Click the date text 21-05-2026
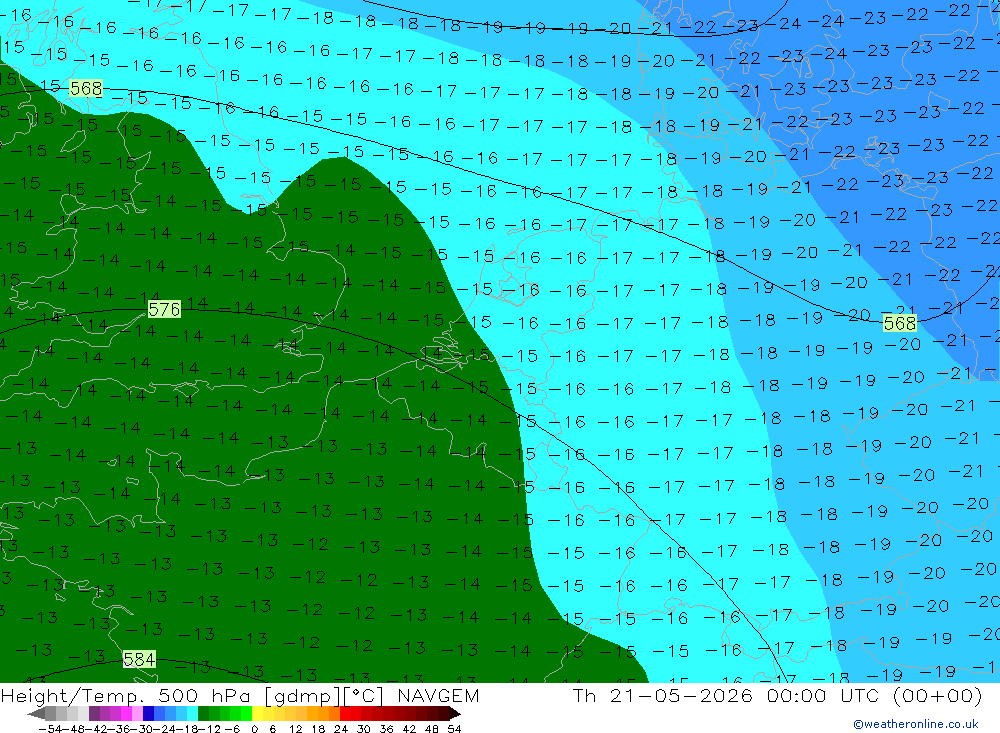Screen dimensions: 1000x733 [x=681, y=695]
